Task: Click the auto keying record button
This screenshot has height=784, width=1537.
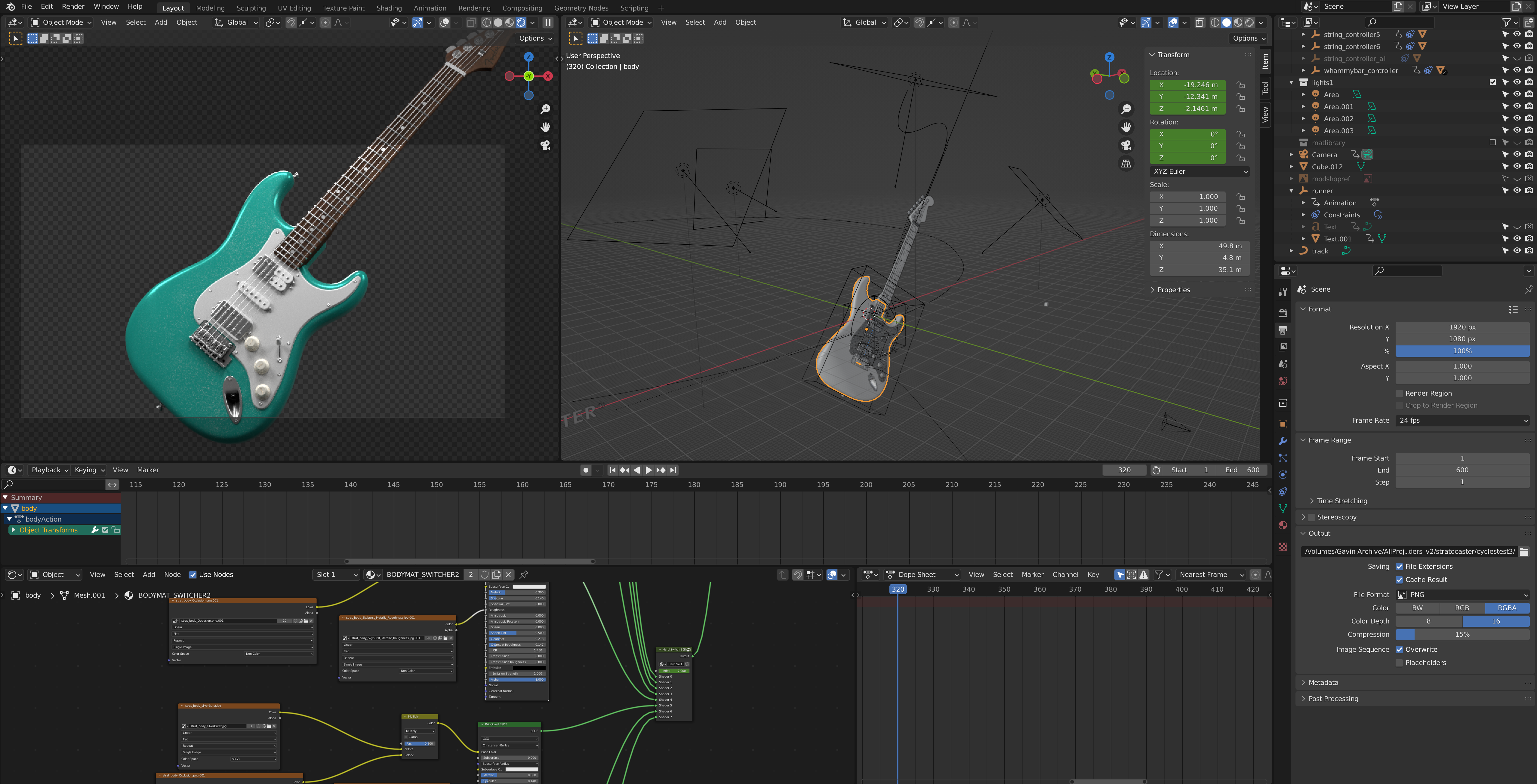Action: click(x=586, y=470)
